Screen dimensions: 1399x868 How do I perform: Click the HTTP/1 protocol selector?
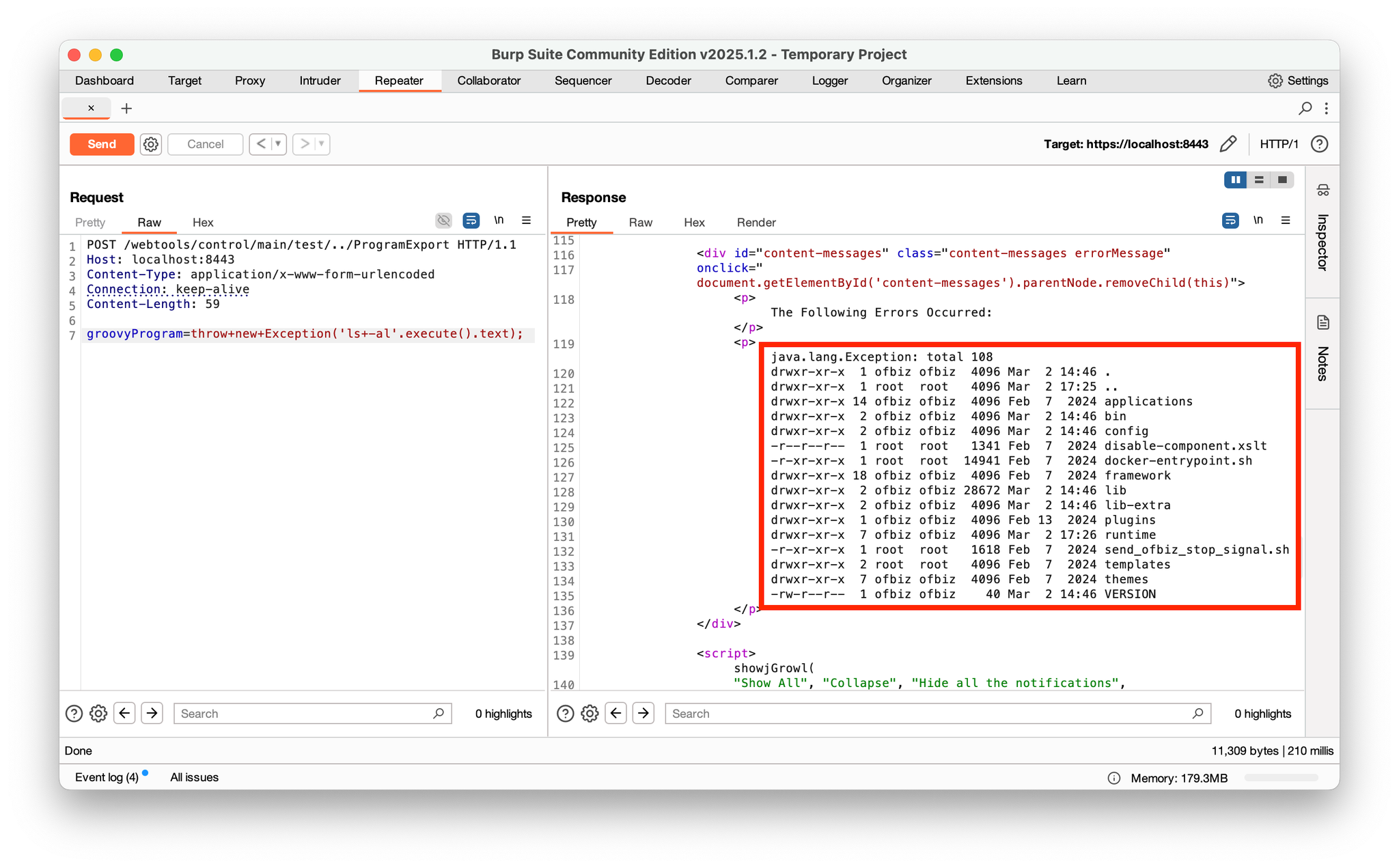(x=1279, y=144)
